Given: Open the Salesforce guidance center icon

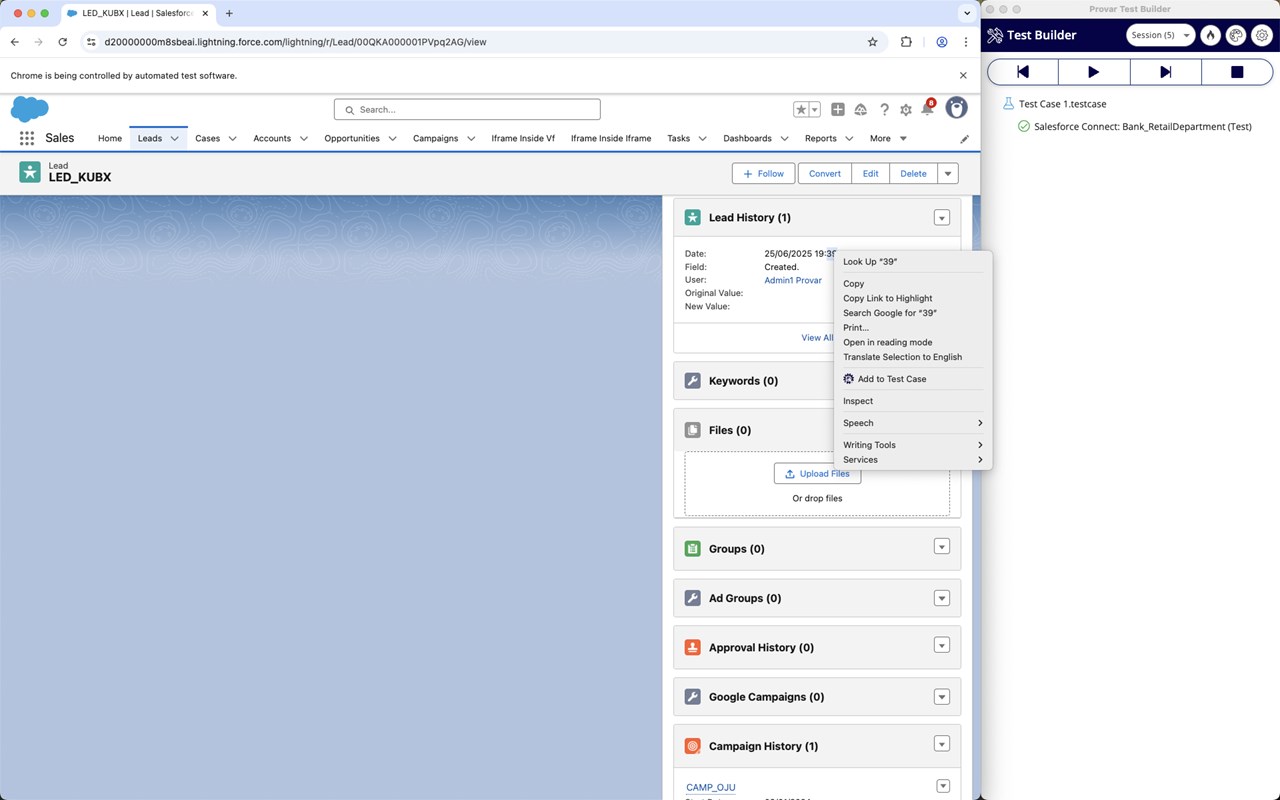Looking at the screenshot, I should pyautogui.click(x=860, y=110).
